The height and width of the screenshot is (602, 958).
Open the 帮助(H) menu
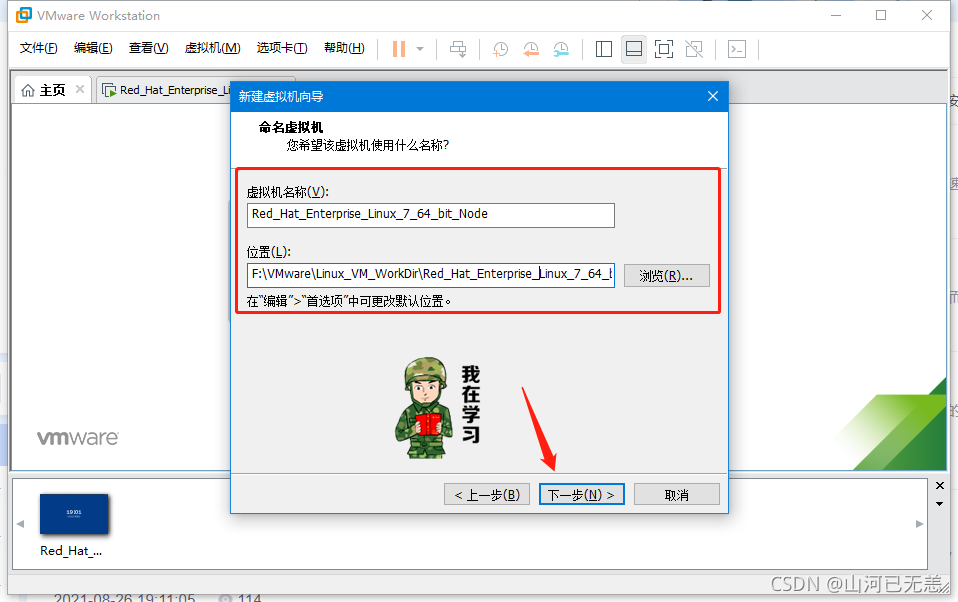click(x=344, y=48)
